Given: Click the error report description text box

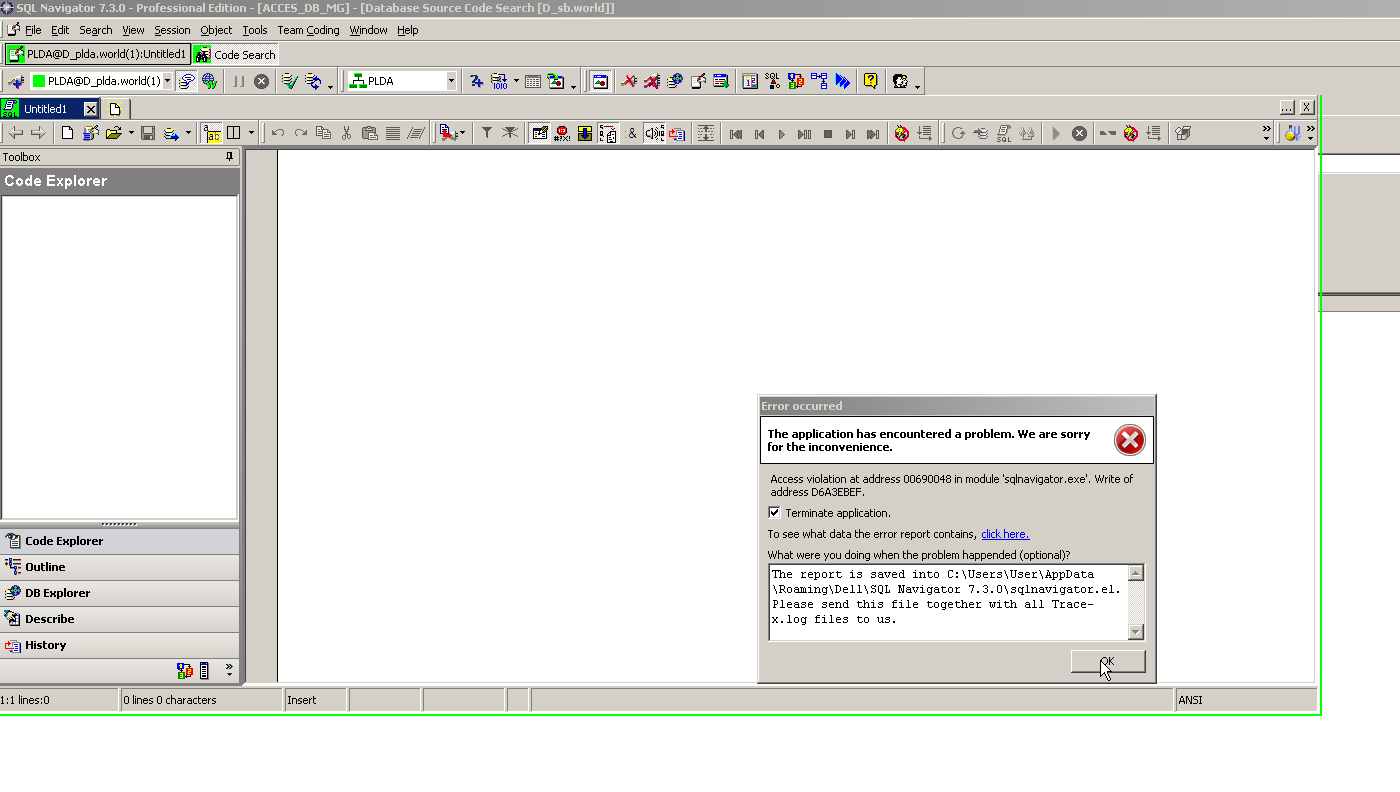Looking at the screenshot, I should tap(948, 602).
